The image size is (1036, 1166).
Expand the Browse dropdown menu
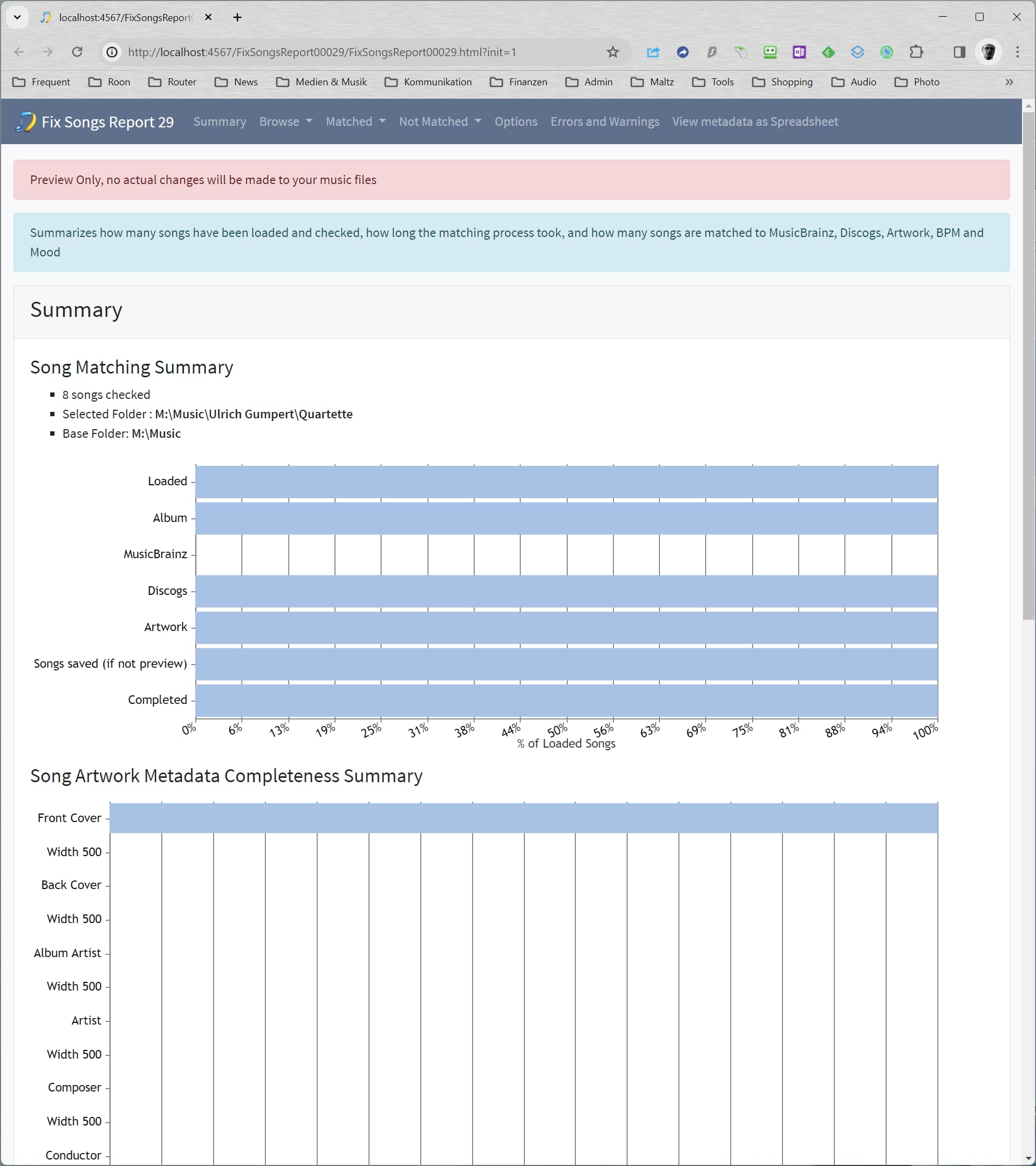[285, 121]
